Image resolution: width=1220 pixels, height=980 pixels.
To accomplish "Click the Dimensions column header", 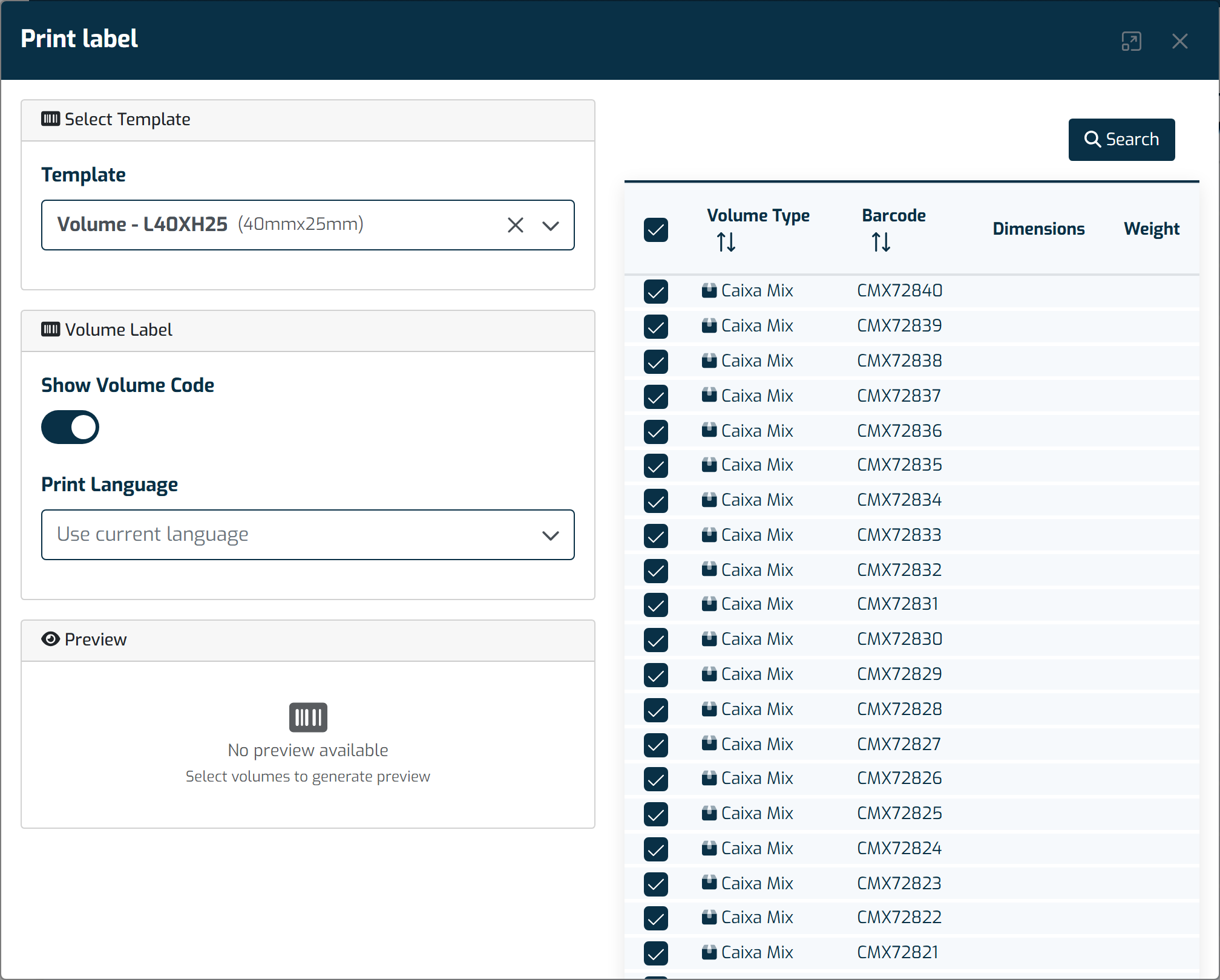I will click(1038, 229).
